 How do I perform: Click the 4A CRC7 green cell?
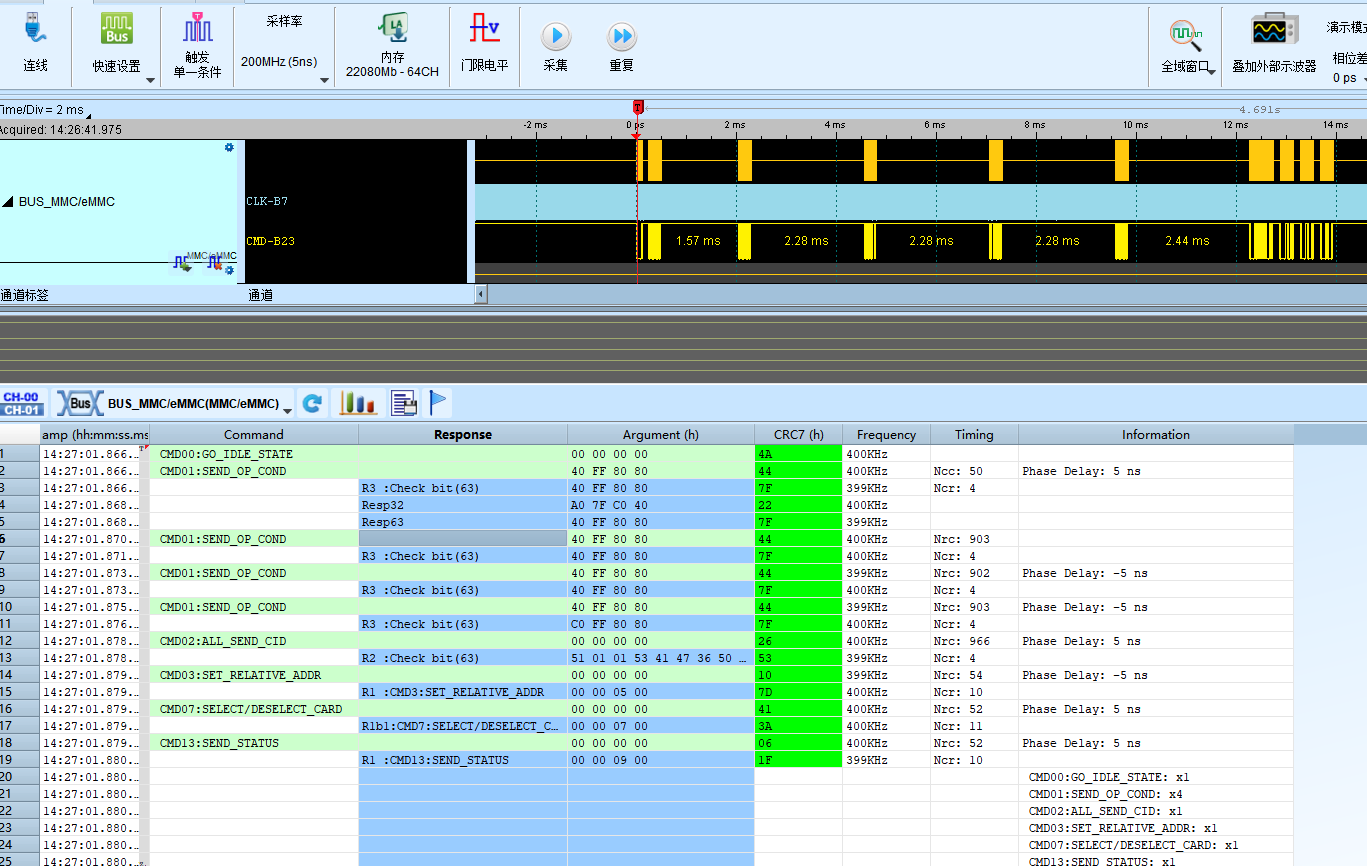click(x=799, y=454)
